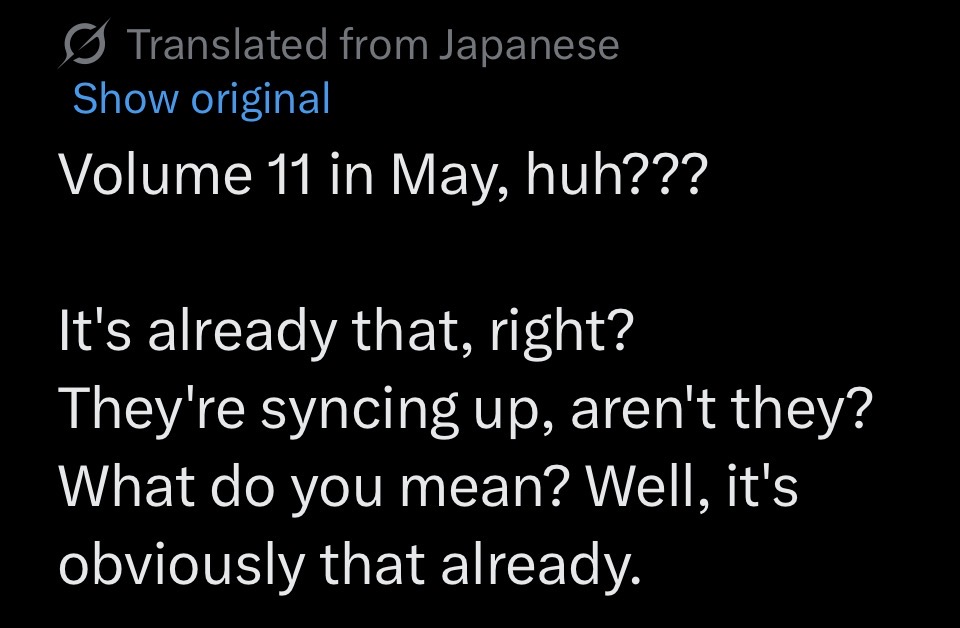Click the Show original link
Viewport: 960px width, 628px height.
[x=201, y=99]
